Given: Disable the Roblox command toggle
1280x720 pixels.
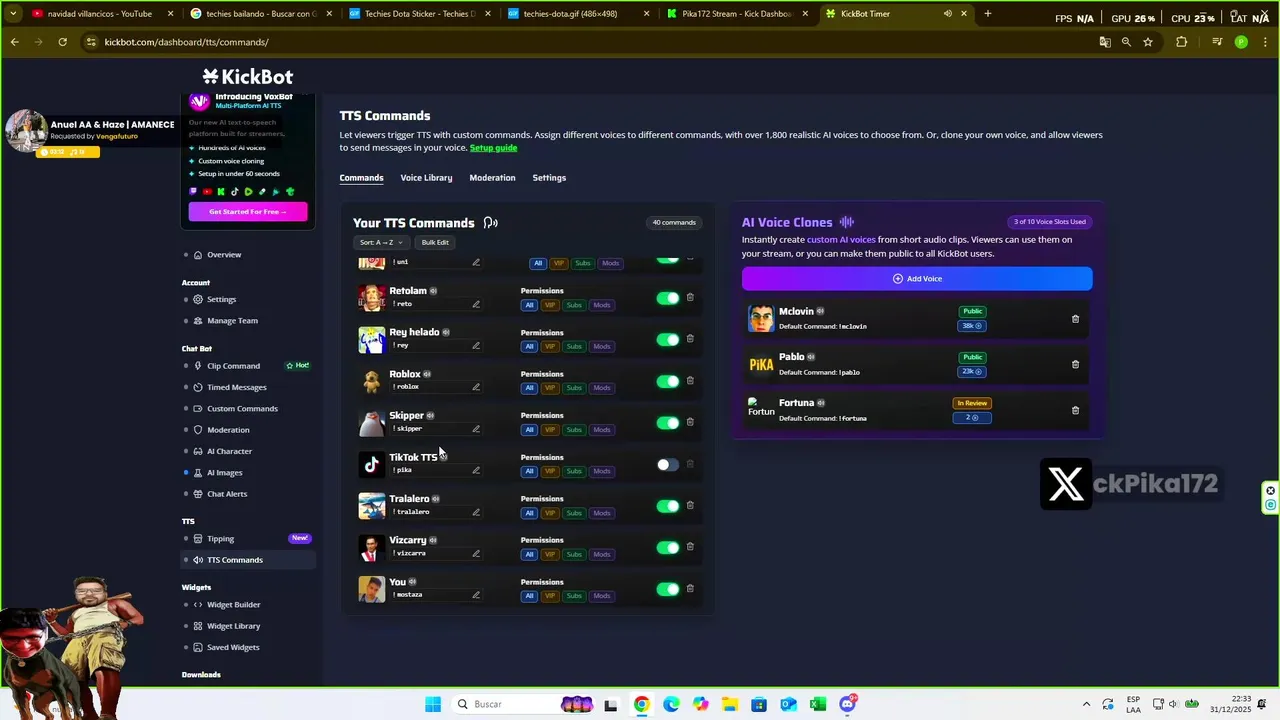Looking at the screenshot, I should point(667,381).
